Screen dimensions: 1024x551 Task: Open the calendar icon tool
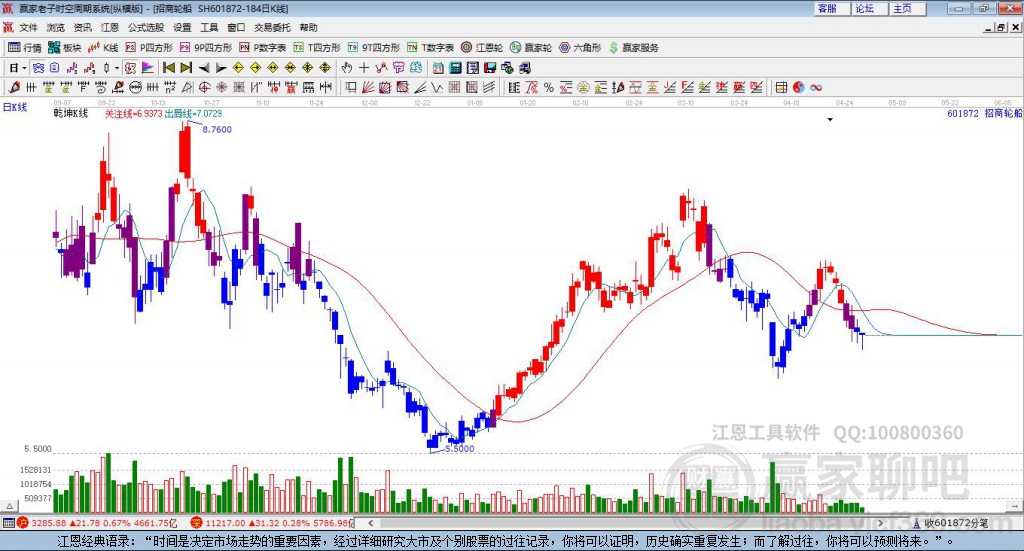click(x=438, y=68)
